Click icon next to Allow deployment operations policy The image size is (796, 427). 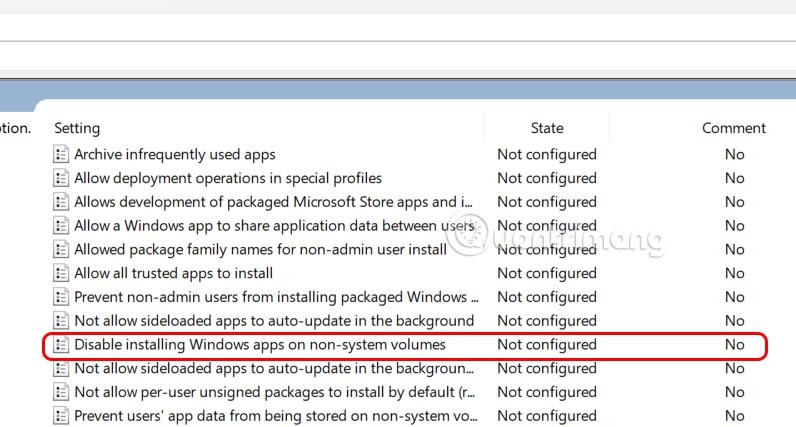(x=61, y=179)
